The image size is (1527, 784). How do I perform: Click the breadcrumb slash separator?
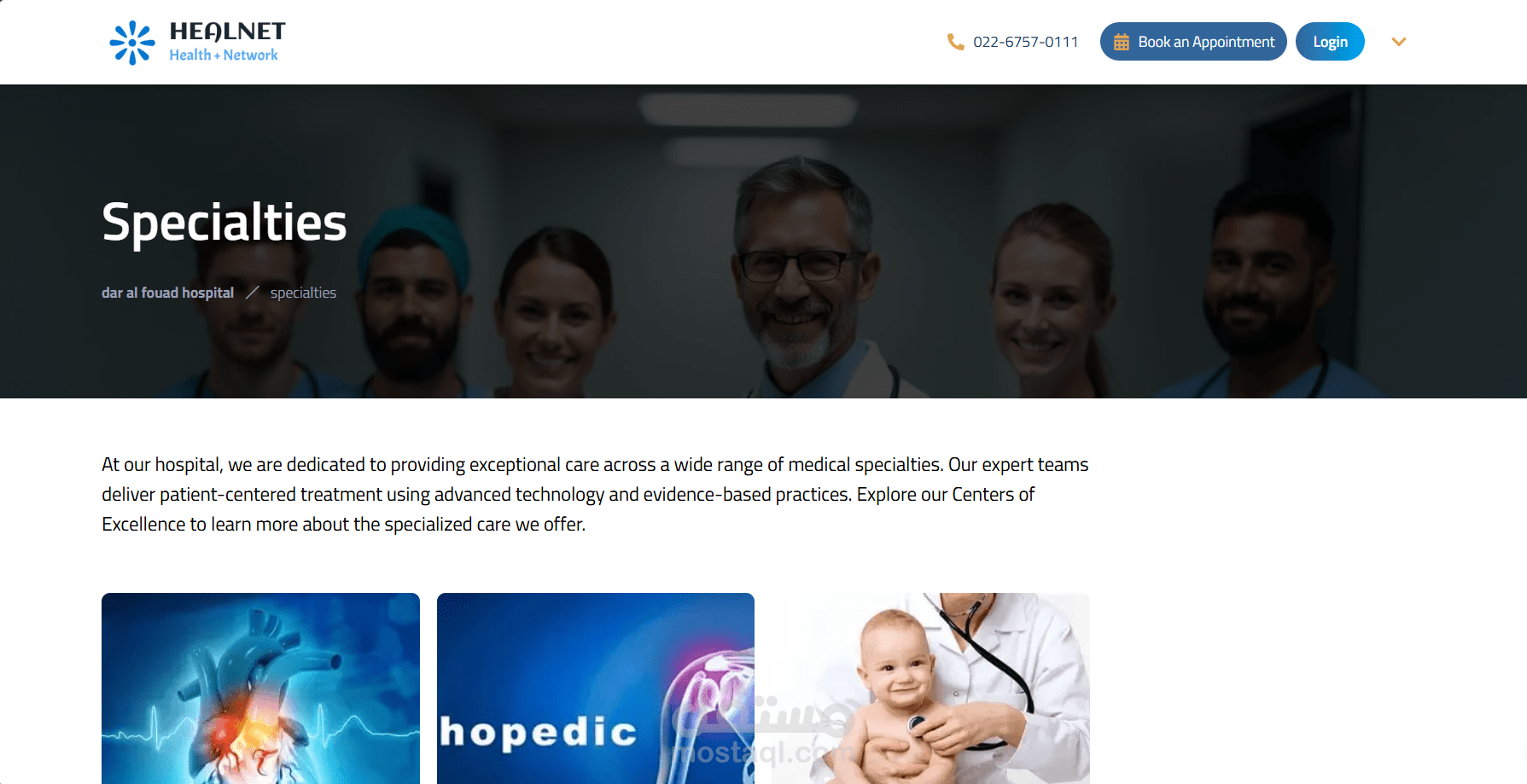pyautogui.click(x=253, y=293)
